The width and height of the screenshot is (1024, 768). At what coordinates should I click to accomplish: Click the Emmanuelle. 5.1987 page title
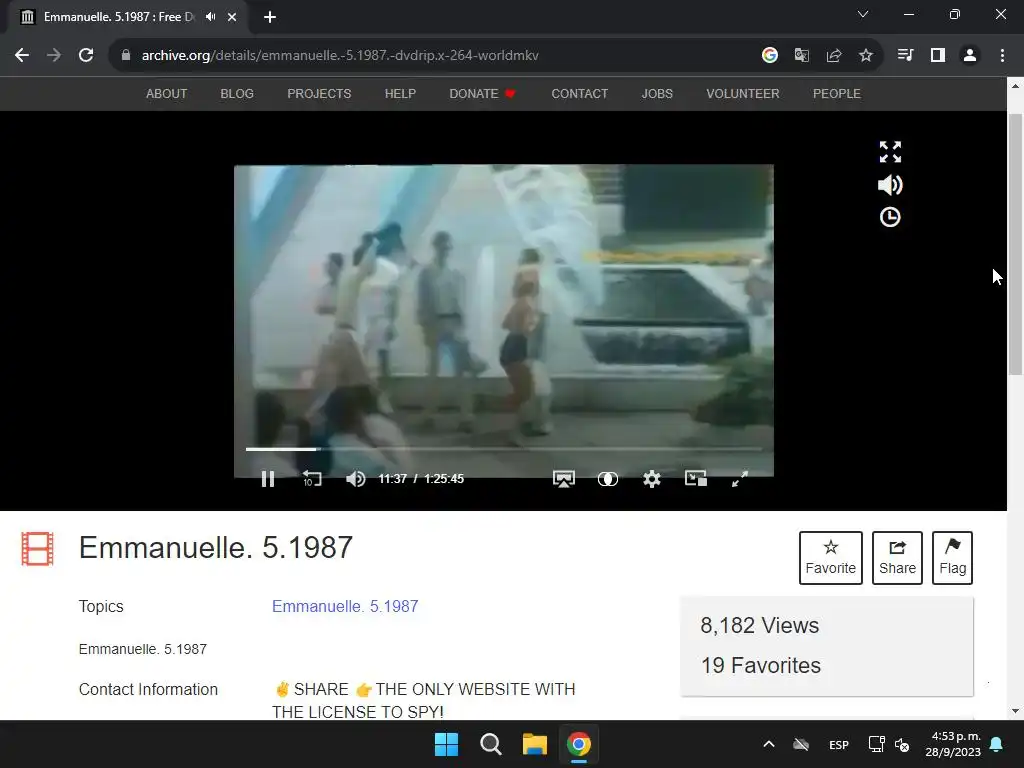point(216,547)
